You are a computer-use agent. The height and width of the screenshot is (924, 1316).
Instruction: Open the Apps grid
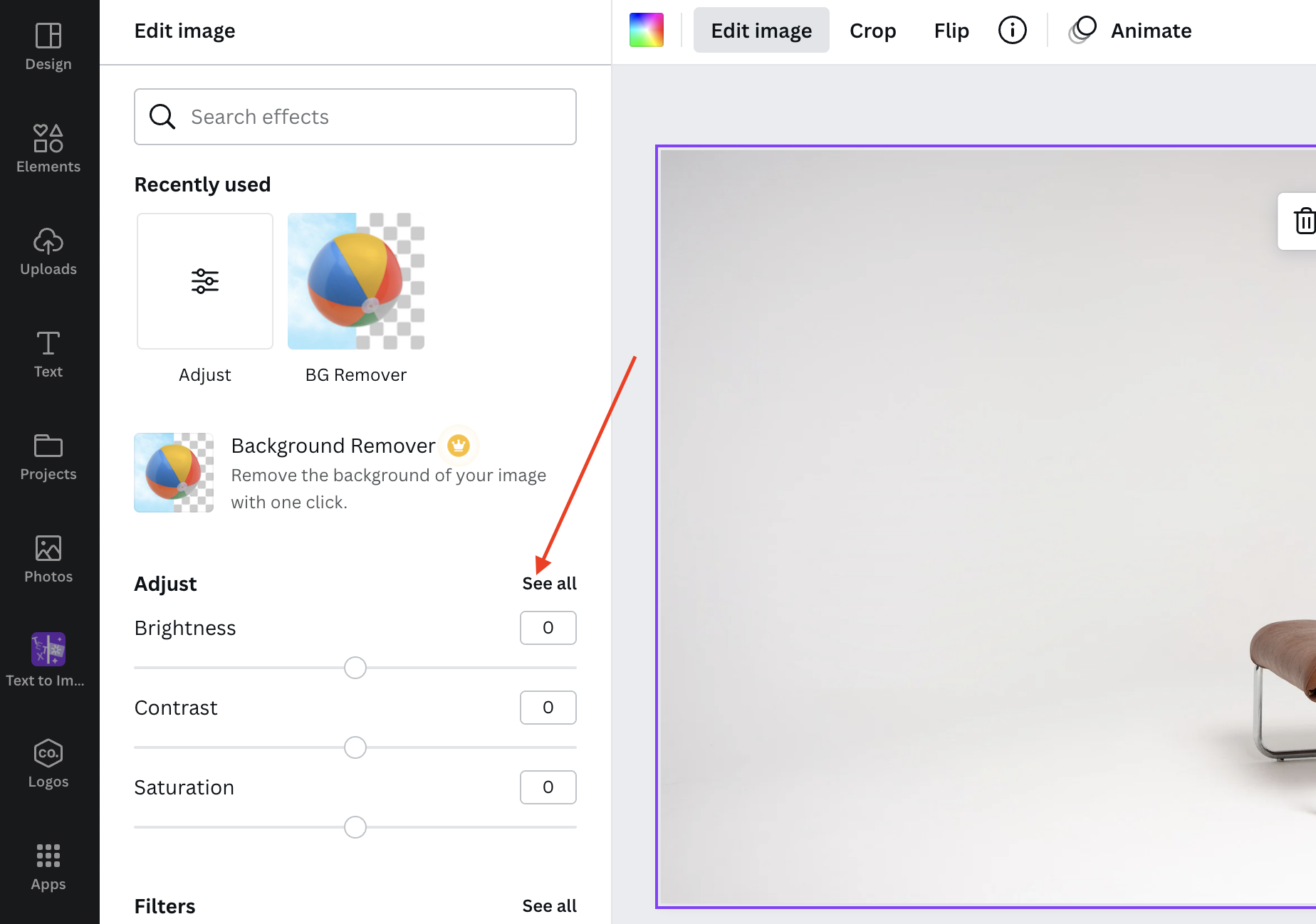click(x=48, y=866)
